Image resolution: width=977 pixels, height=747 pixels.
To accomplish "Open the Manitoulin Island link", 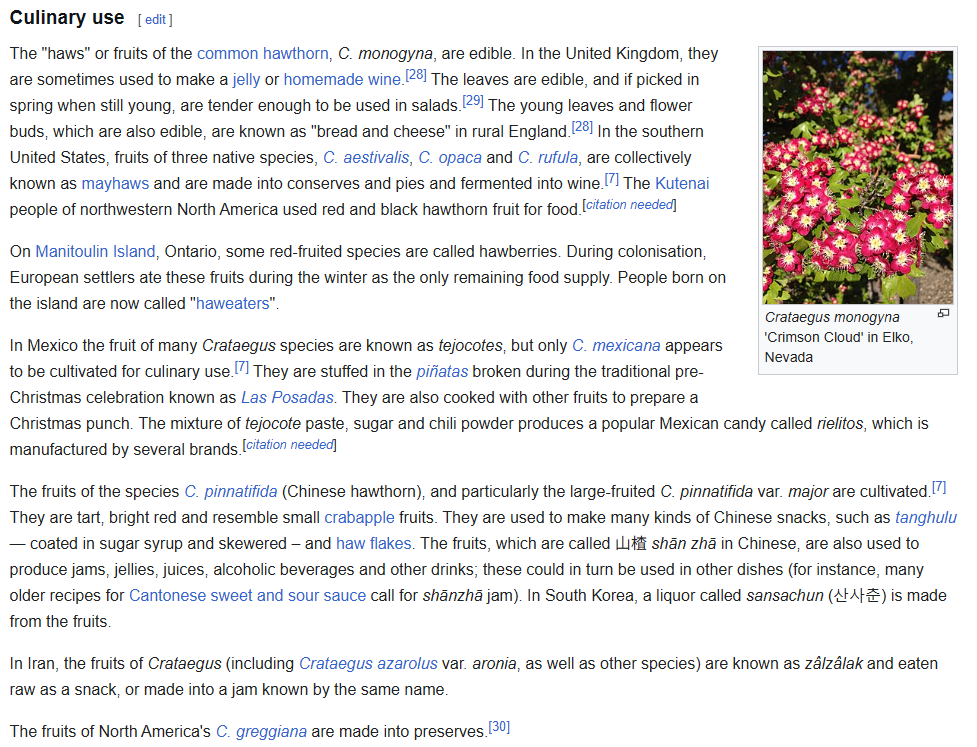I will coord(95,252).
